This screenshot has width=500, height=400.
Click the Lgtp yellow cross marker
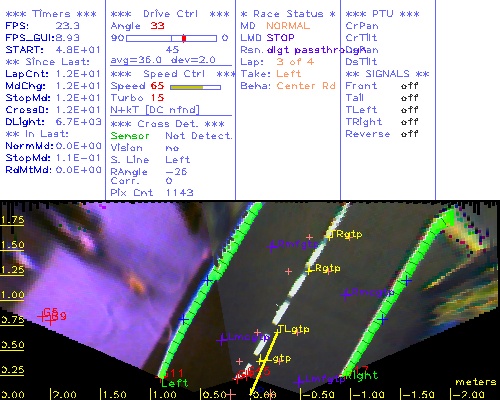261,360
